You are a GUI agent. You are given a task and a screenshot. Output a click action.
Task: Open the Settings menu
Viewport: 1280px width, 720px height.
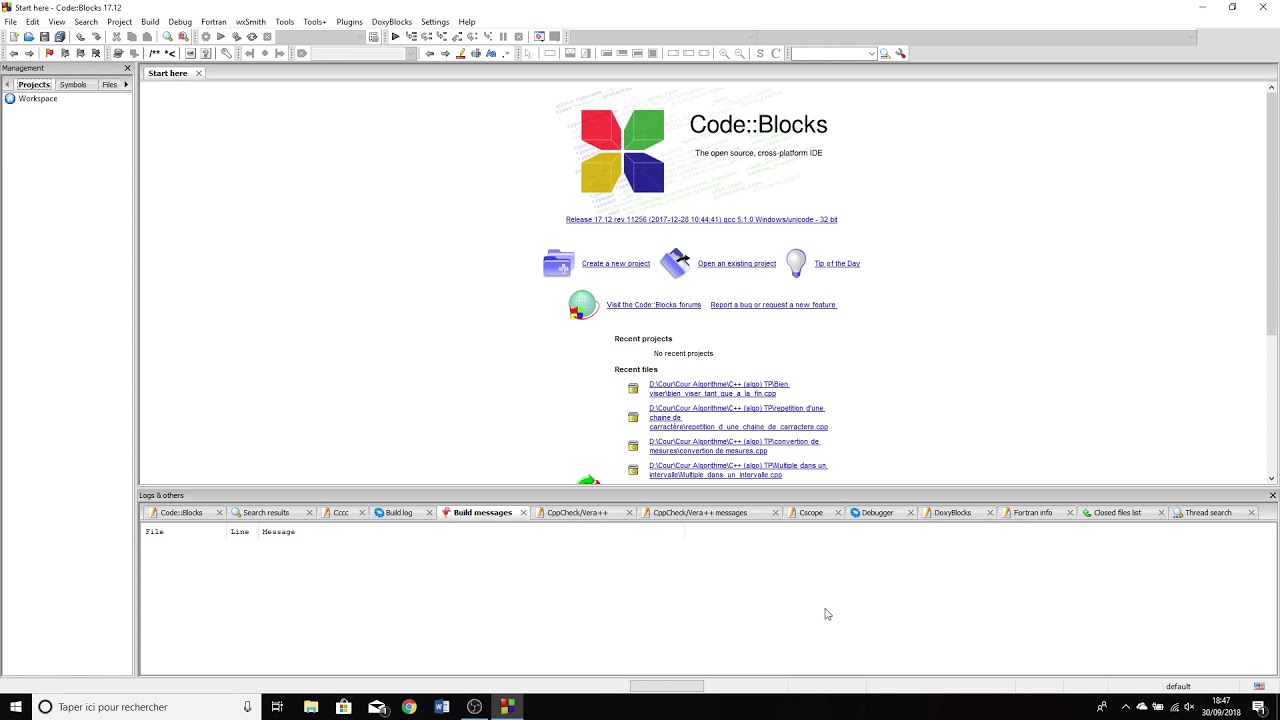point(435,21)
